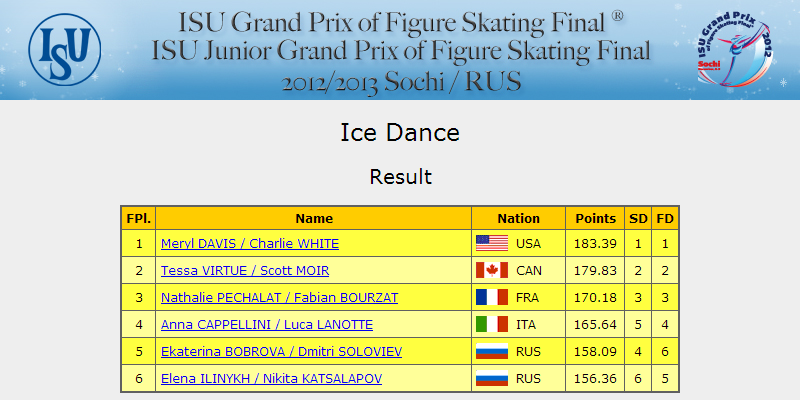Click the French flag icon

click(492, 297)
